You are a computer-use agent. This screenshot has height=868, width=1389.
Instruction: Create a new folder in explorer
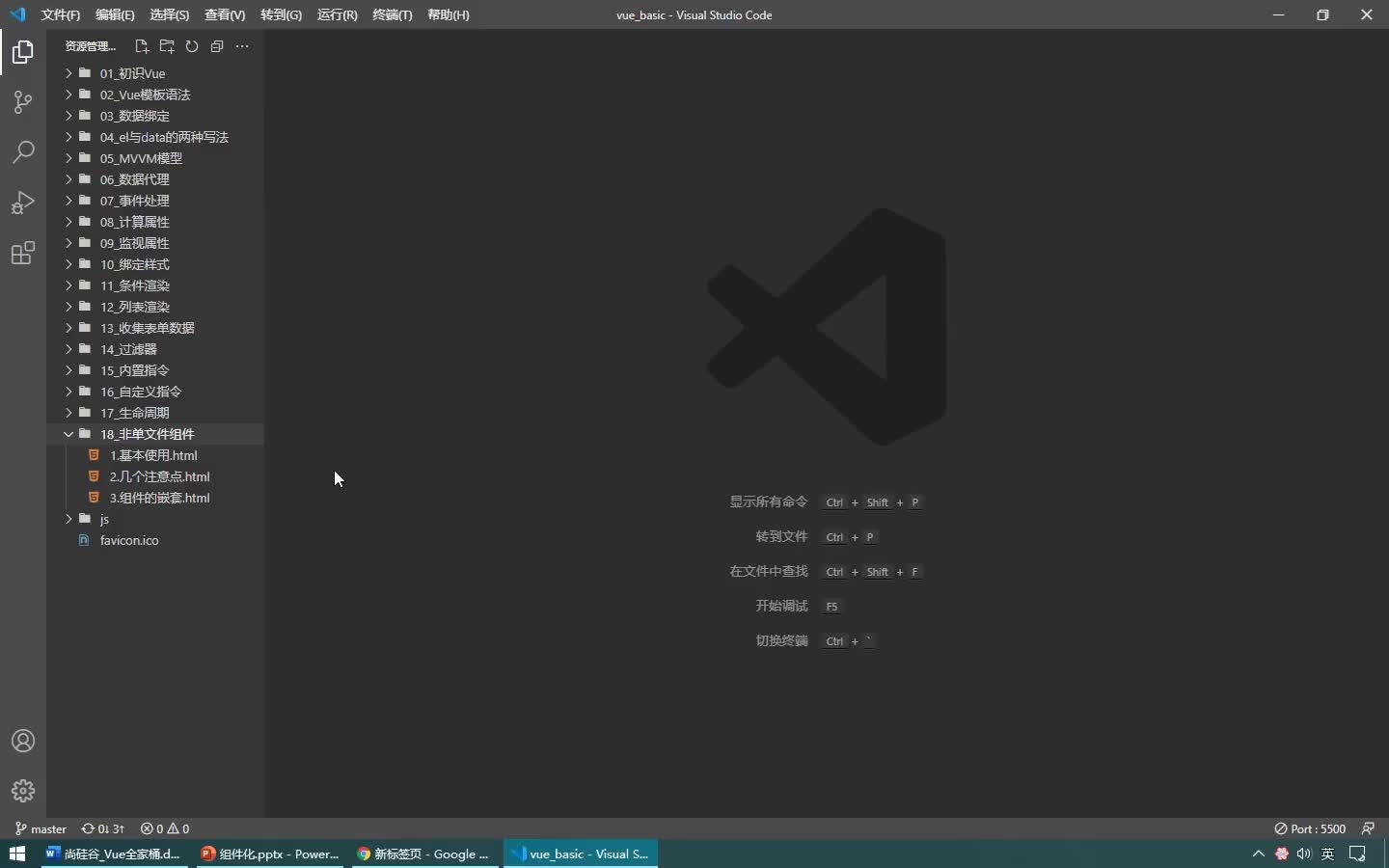[167, 46]
